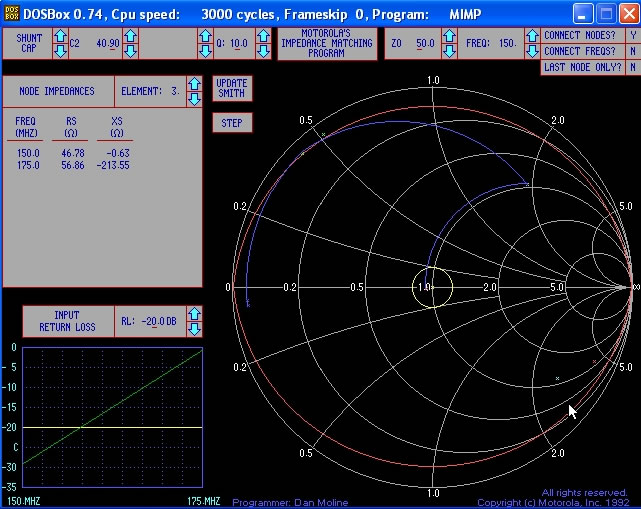The width and height of the screenshot is (641, 509).
Task: Lower the Z0 value using its down arrow
Action: [451, 52]
